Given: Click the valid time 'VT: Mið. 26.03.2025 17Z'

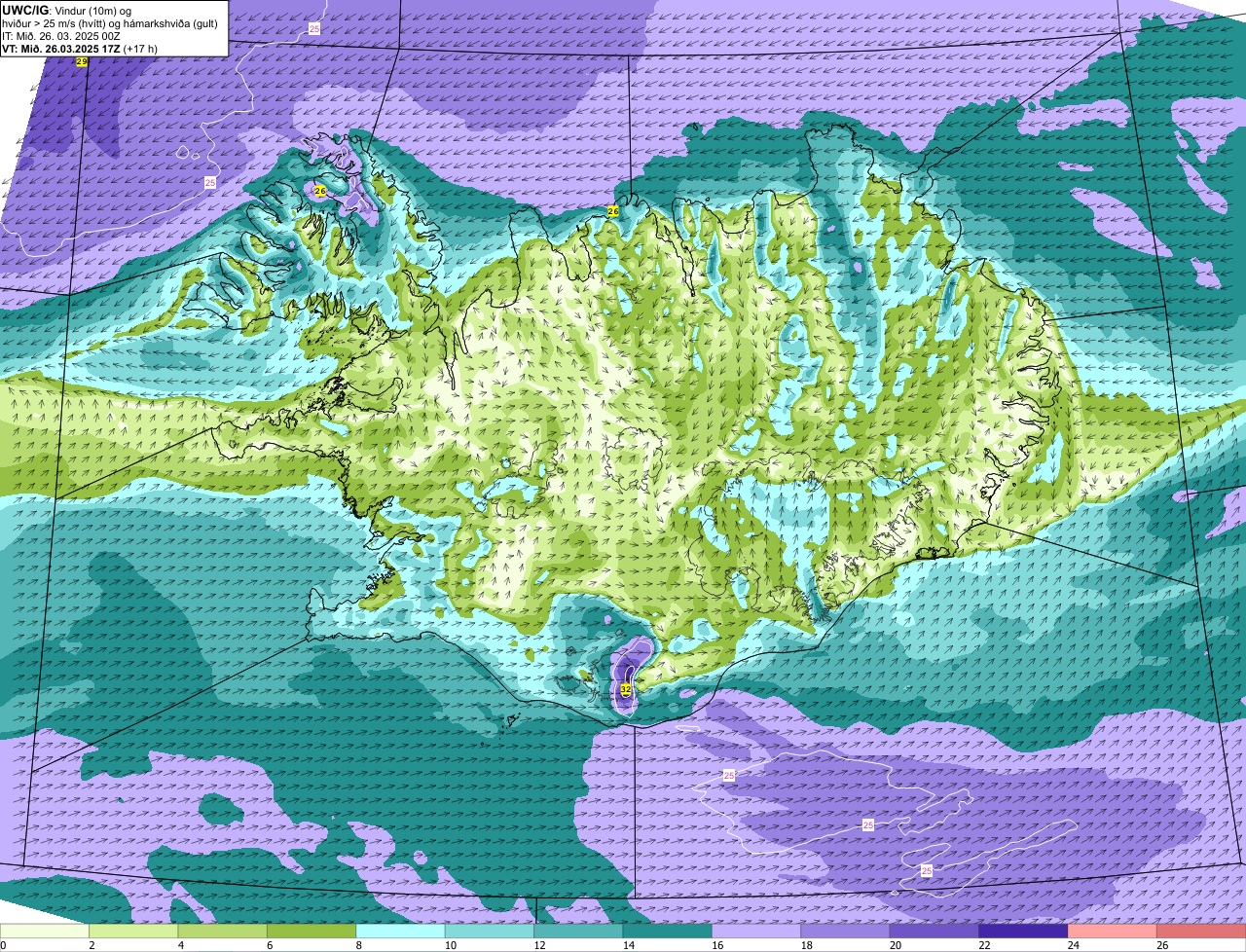Looking at the screenshot, I should [x=60, y=48].
